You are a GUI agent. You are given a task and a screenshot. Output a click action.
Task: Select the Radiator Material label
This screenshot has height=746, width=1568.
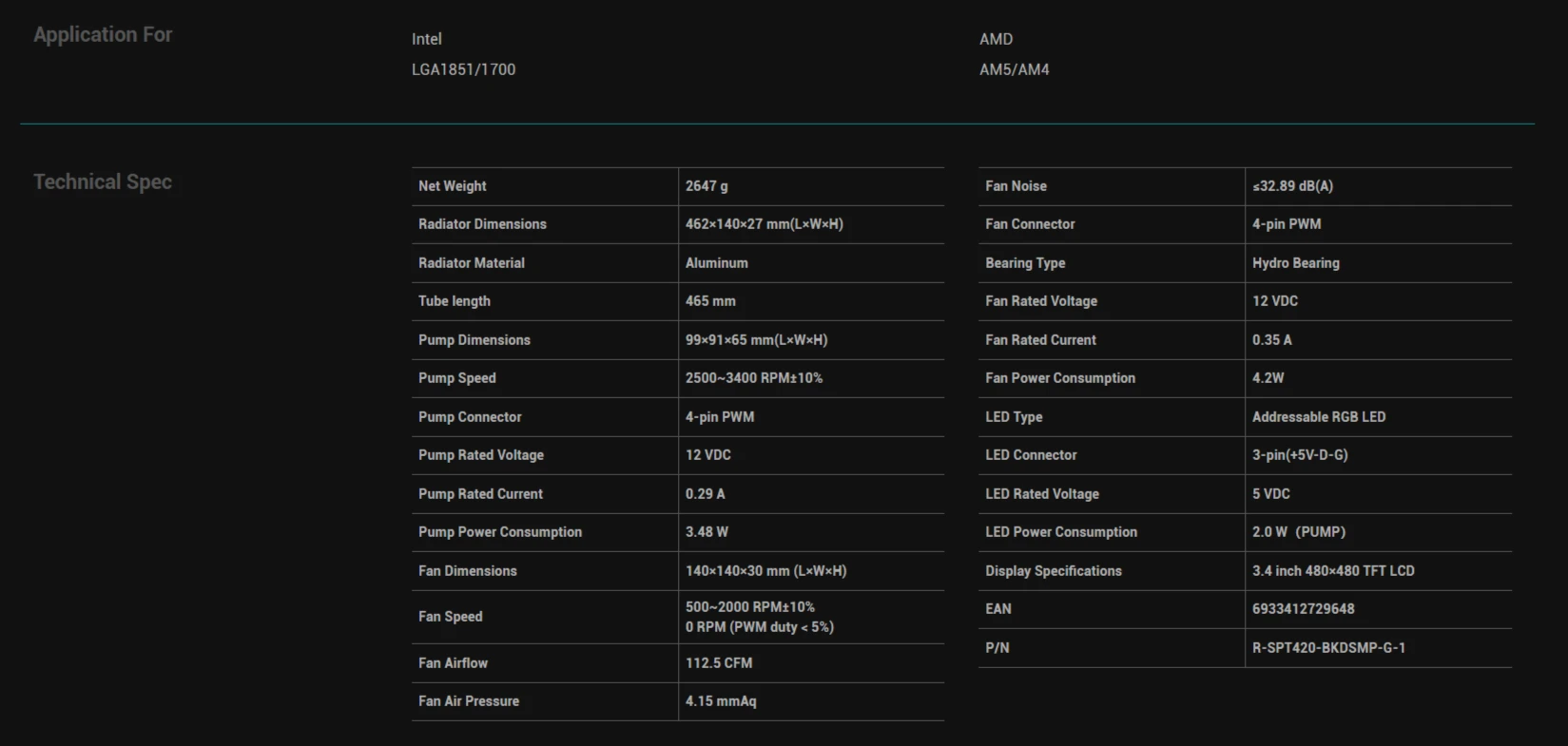click(x=472, y=263)
